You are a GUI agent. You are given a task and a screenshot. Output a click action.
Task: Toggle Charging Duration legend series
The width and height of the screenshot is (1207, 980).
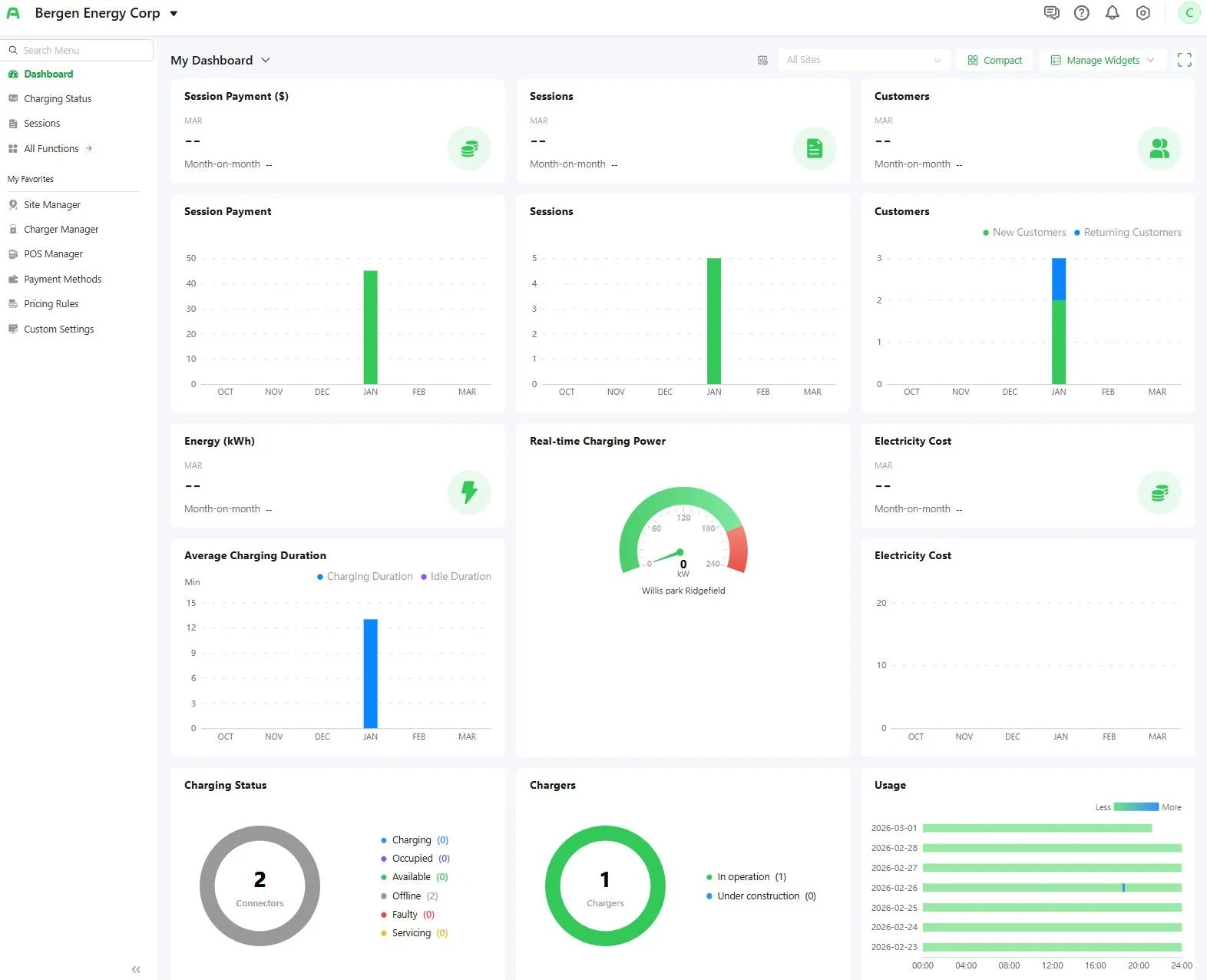365,576
